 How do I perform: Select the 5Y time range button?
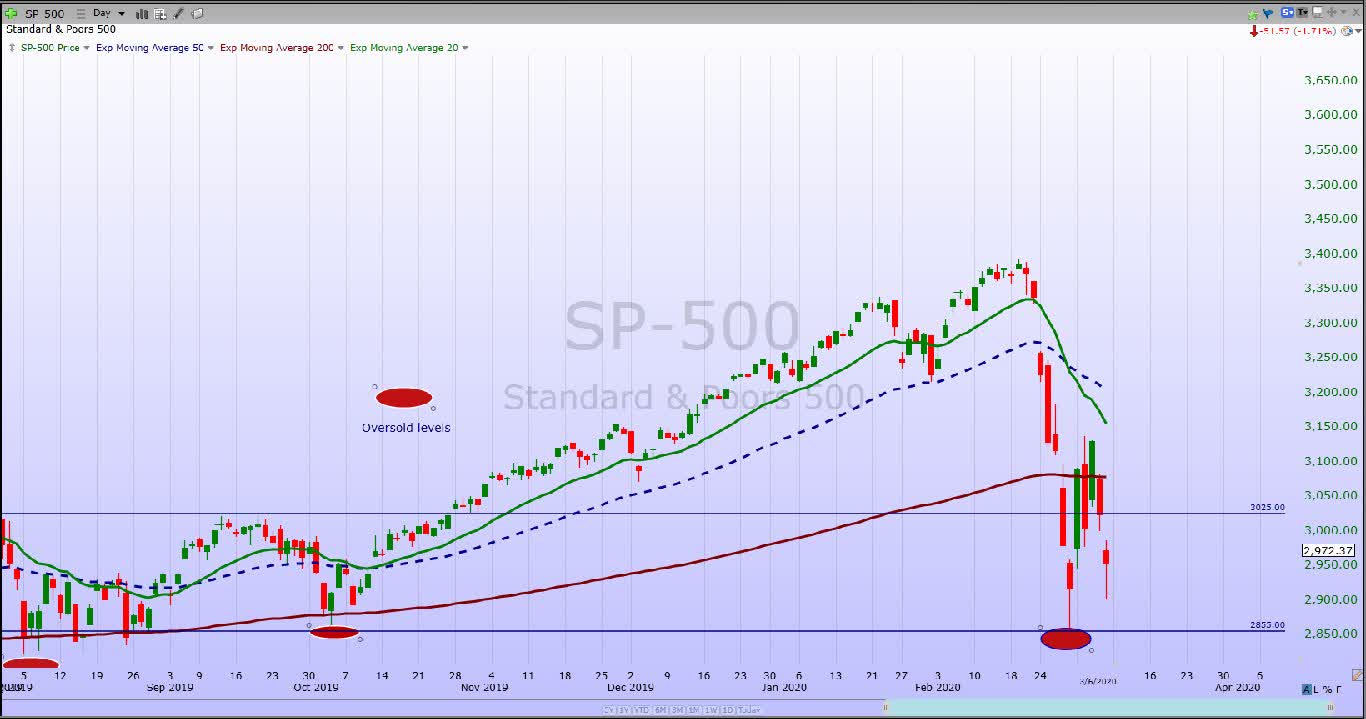pyautogui.click(x=609, y=710)
